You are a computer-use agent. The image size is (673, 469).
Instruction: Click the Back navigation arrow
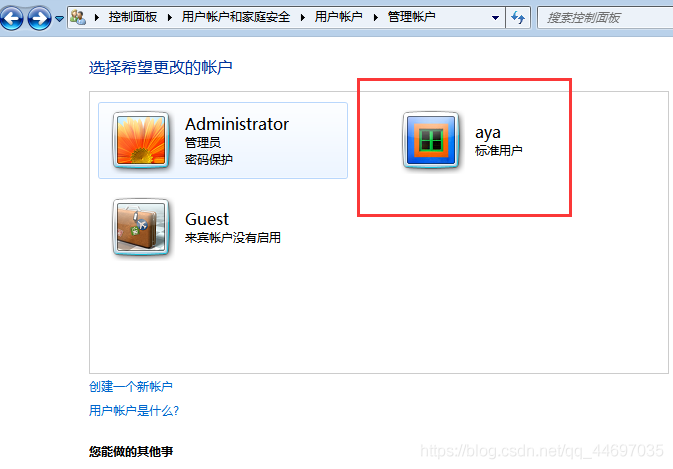(12, 18)
